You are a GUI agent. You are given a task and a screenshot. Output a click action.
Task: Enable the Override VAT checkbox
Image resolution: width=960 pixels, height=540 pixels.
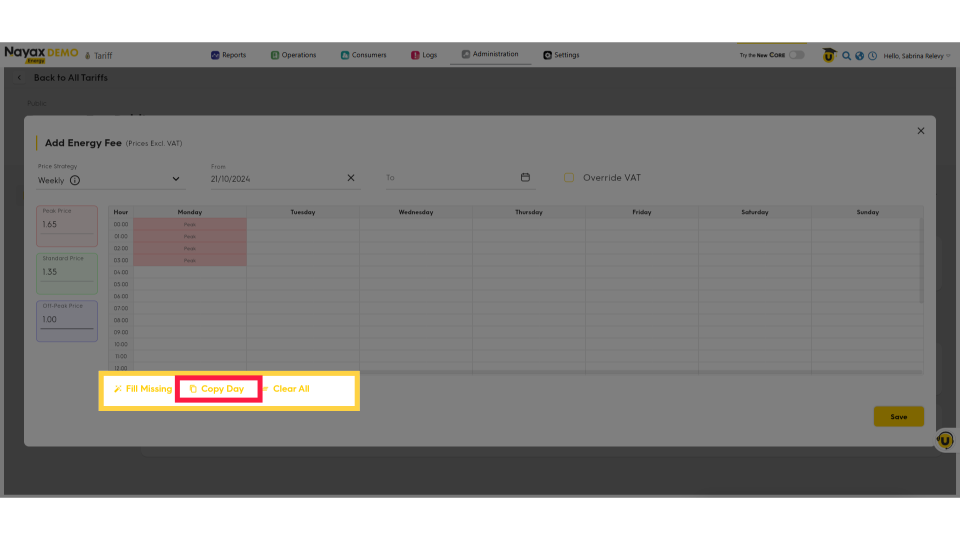pos(568,178)
